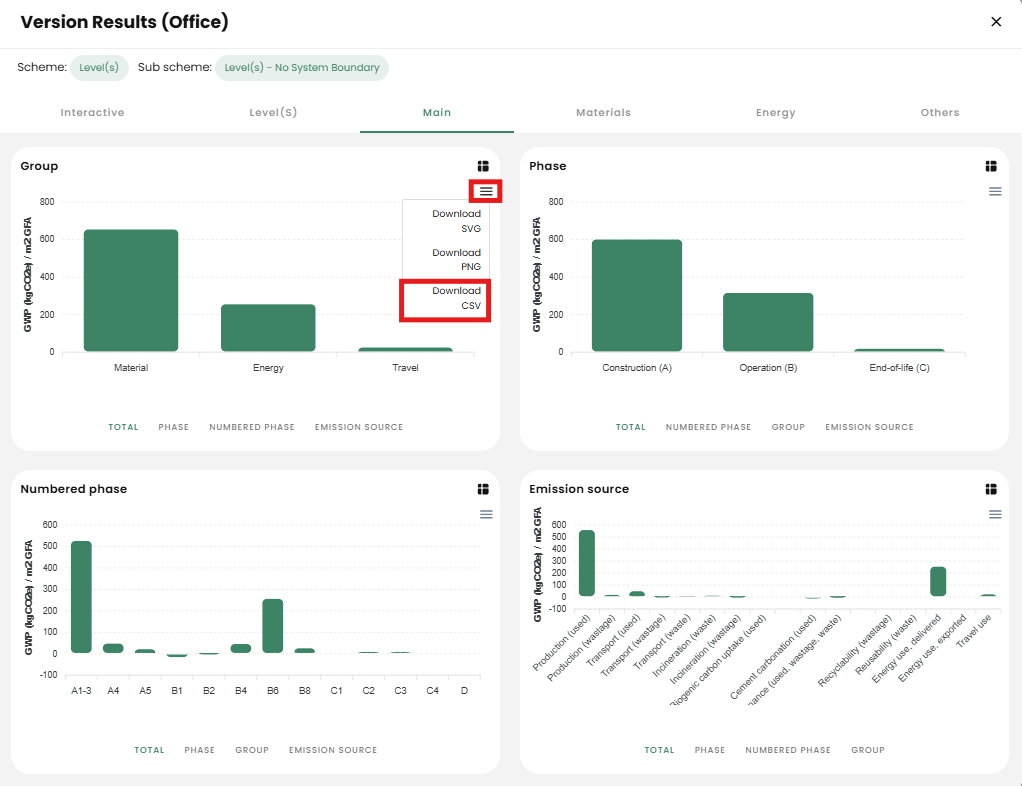This screenshot has height=786, width=1022.
Task: Select EMISSION SOURCE in Numbered phase chart
Action: point(333,750)
